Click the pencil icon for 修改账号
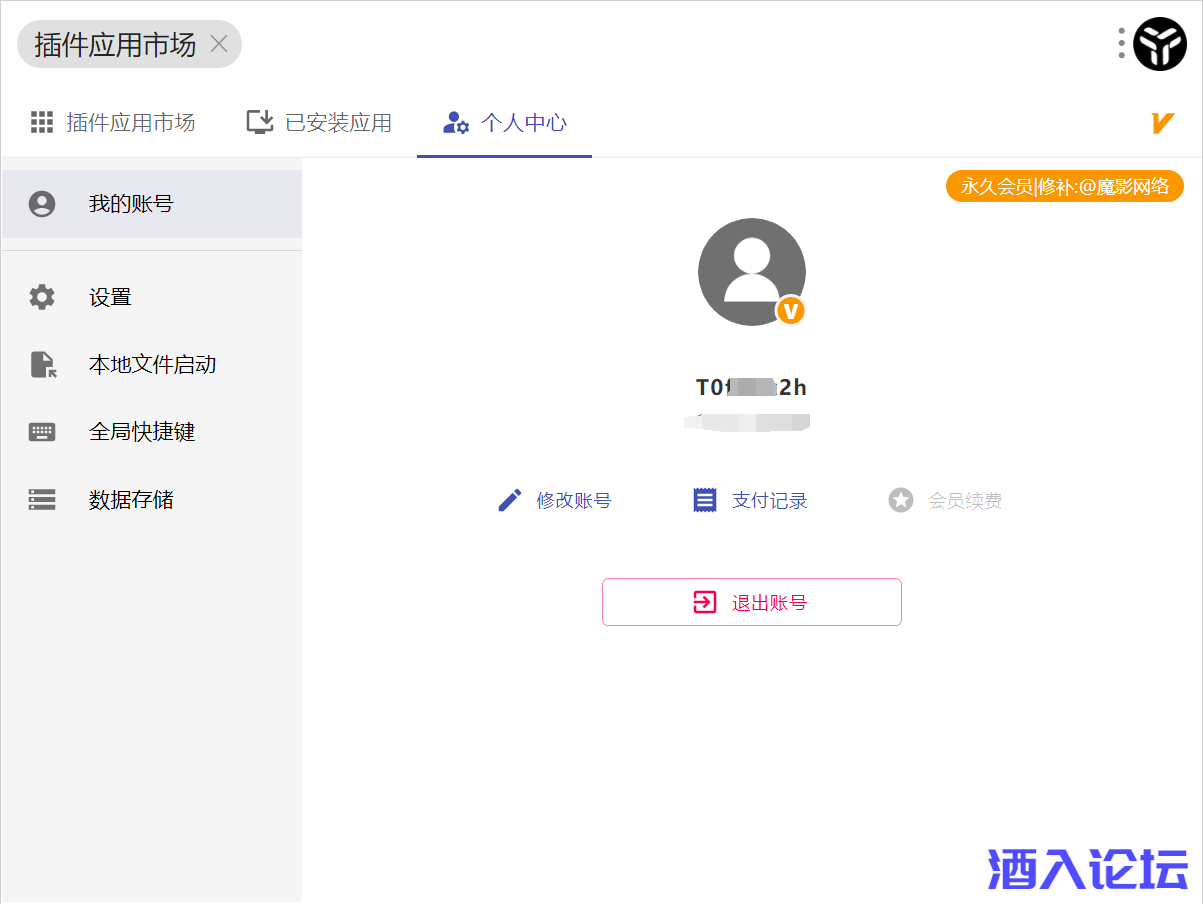 510,500
